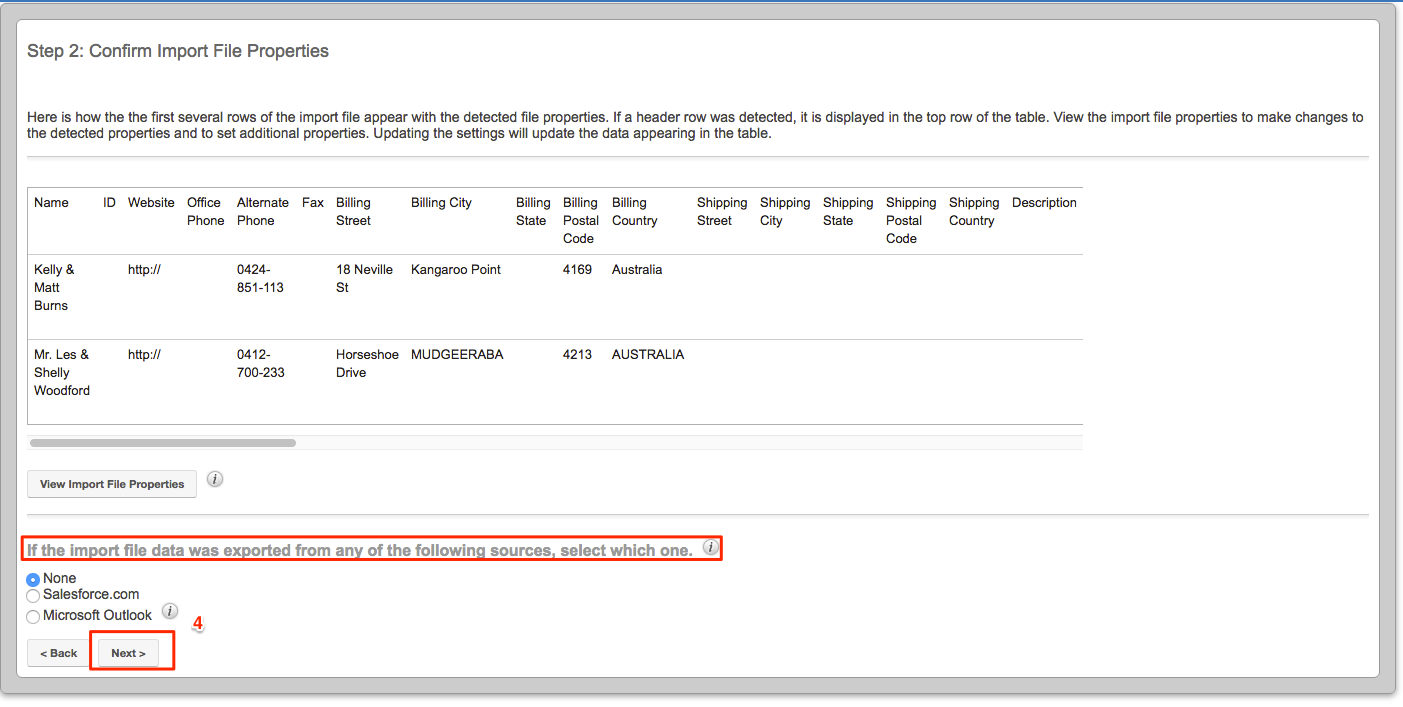Viewport: 1403px width, 707px height.
Task: Click the horizontal scrollbar under the table
Action: click(x=163, y=442)
